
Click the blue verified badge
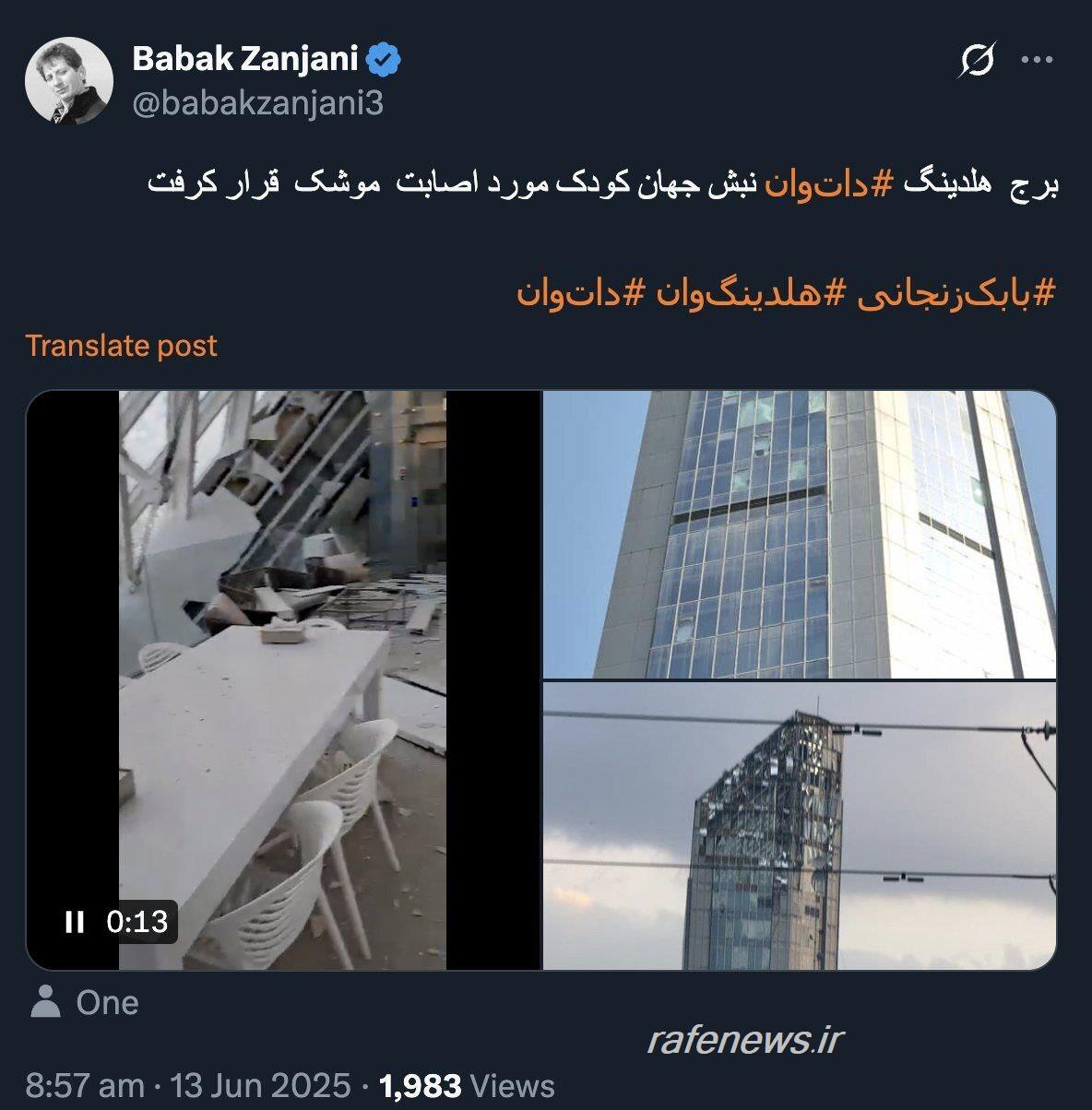[384, 61]
